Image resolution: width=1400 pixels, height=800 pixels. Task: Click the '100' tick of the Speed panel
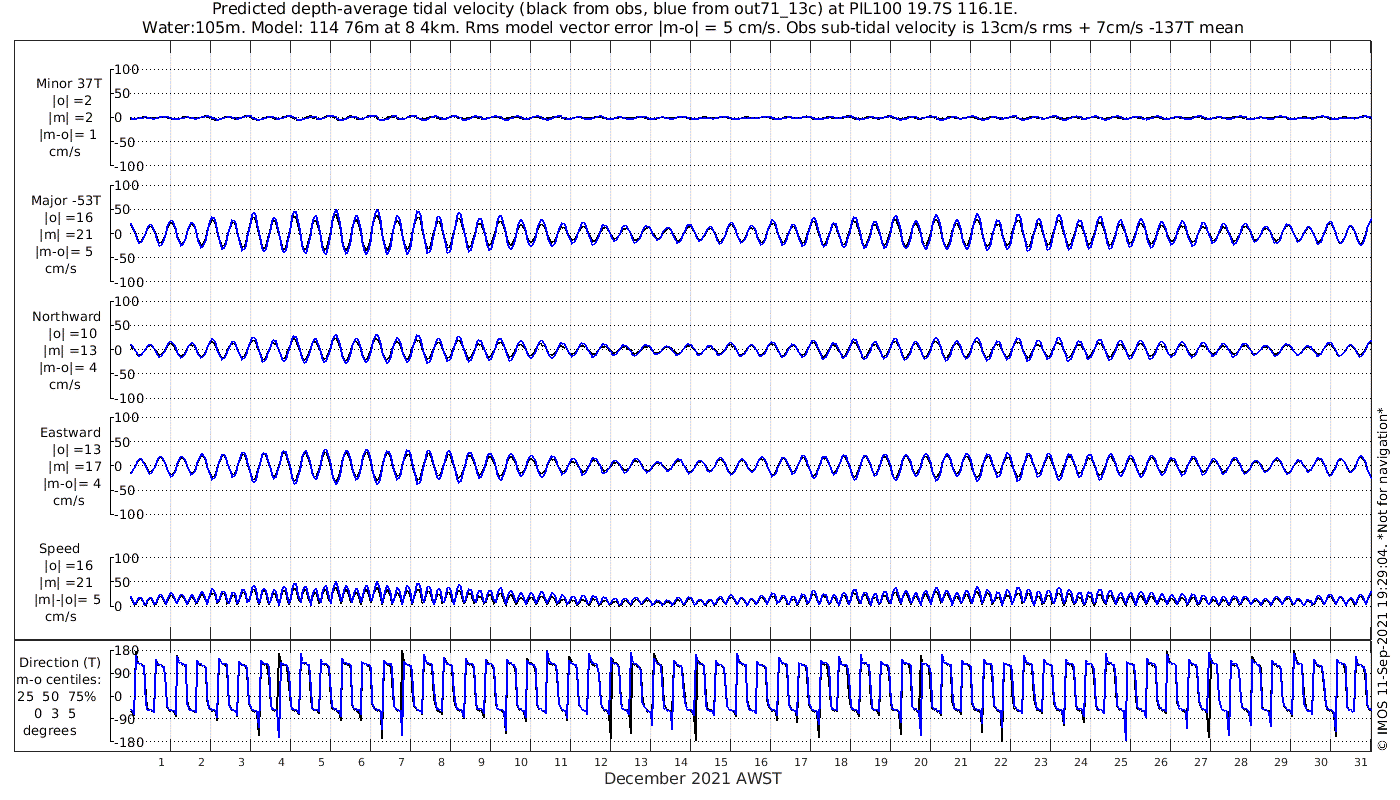(x=129, y=558)
